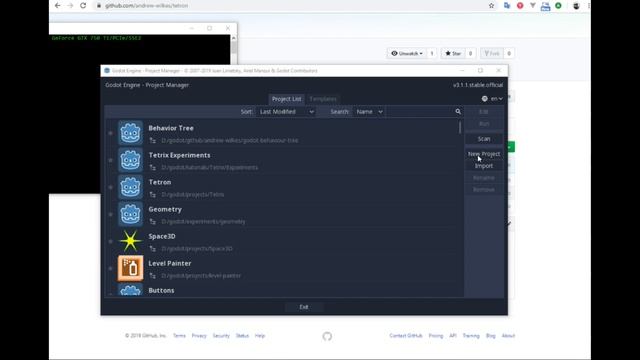The width and height of the screenshot is (640, 360).
Task: Go back with the browser back arrow
Action: pyautogui.click(x=58, y=6)
